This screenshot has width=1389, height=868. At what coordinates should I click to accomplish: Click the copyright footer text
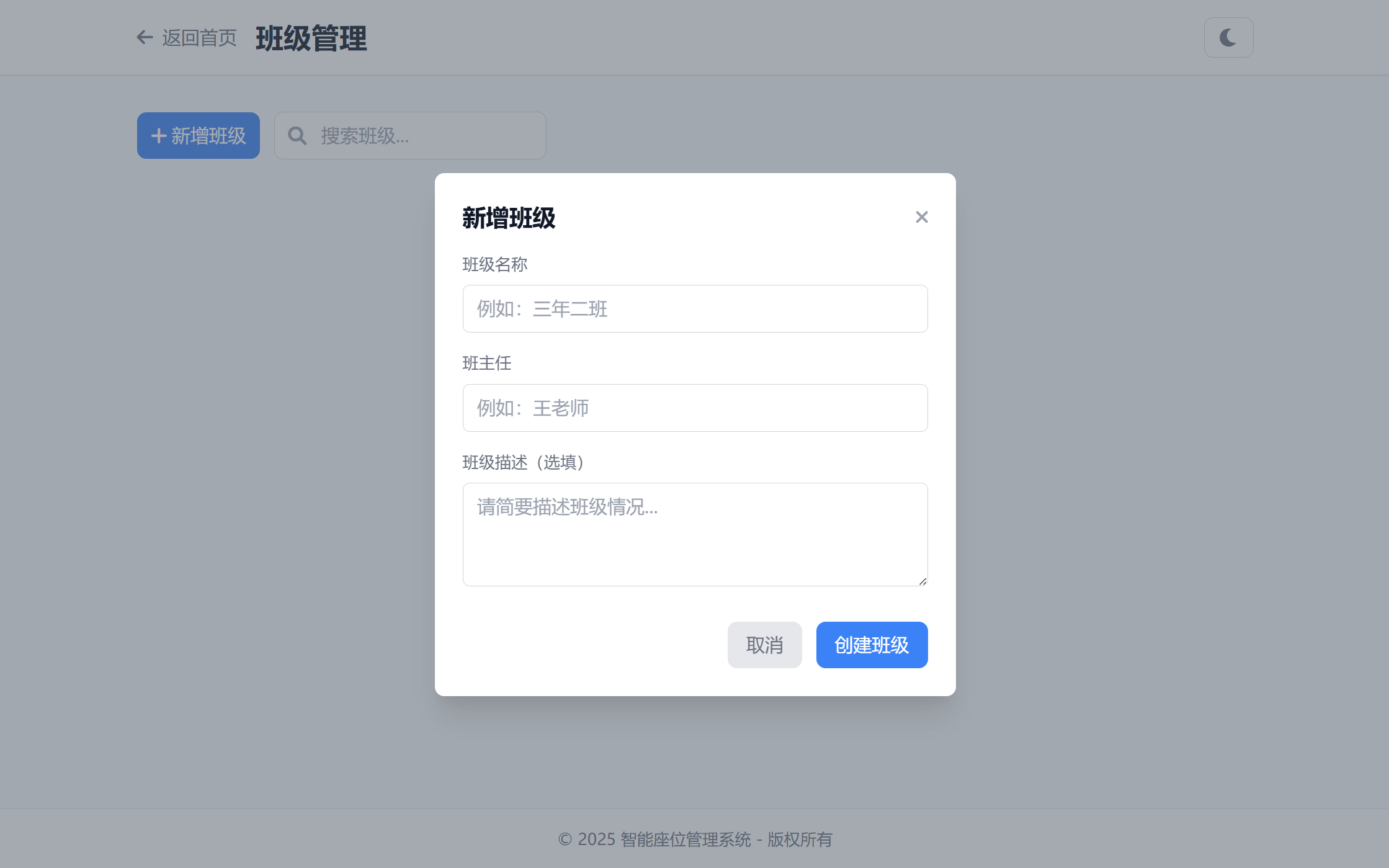coord(694,839)
